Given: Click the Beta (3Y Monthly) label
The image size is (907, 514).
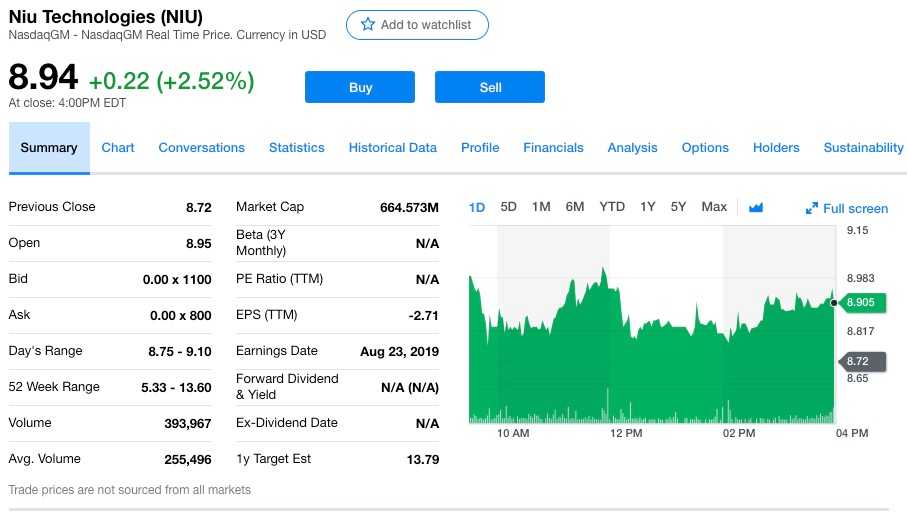Looking at the screenshot, I should pyautogui.click(x=261, y=243).
